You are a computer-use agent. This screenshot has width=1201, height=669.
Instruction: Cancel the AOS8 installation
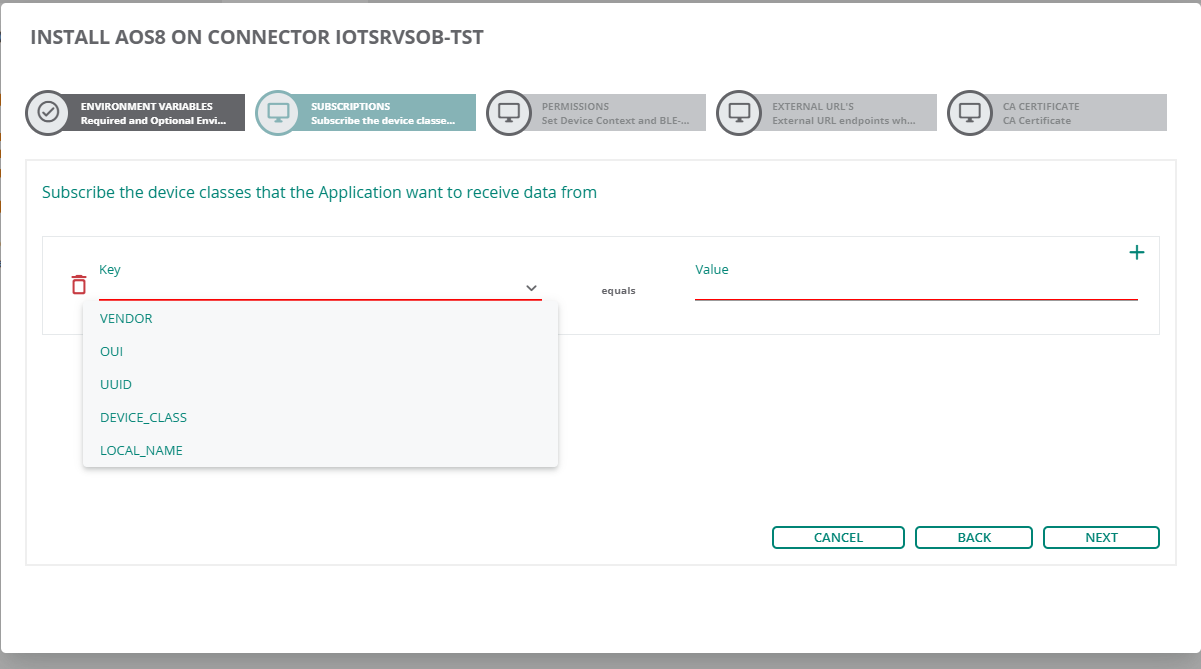pyautogui.click(x=838, y=537)
